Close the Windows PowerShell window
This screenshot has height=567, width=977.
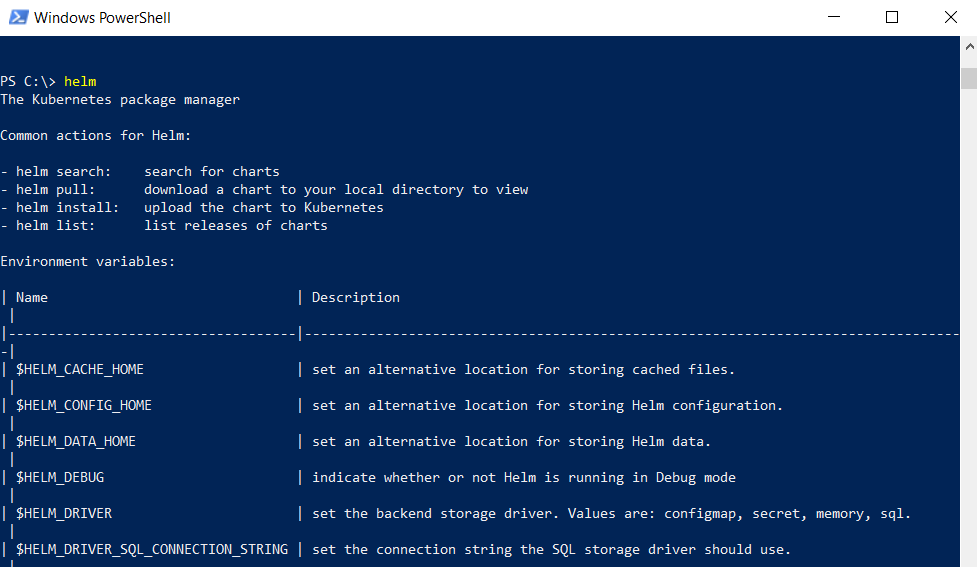(x=950, y=17)
